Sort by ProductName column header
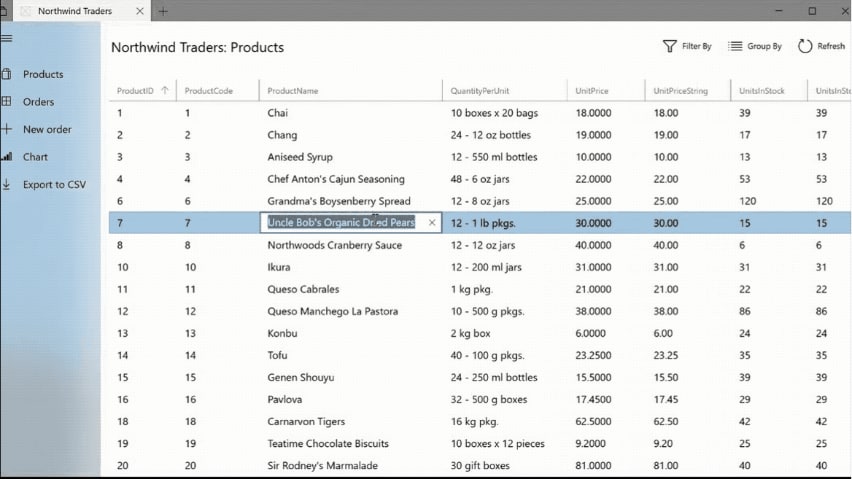Viewport: 852px width, 479px height. coord(350,91)
